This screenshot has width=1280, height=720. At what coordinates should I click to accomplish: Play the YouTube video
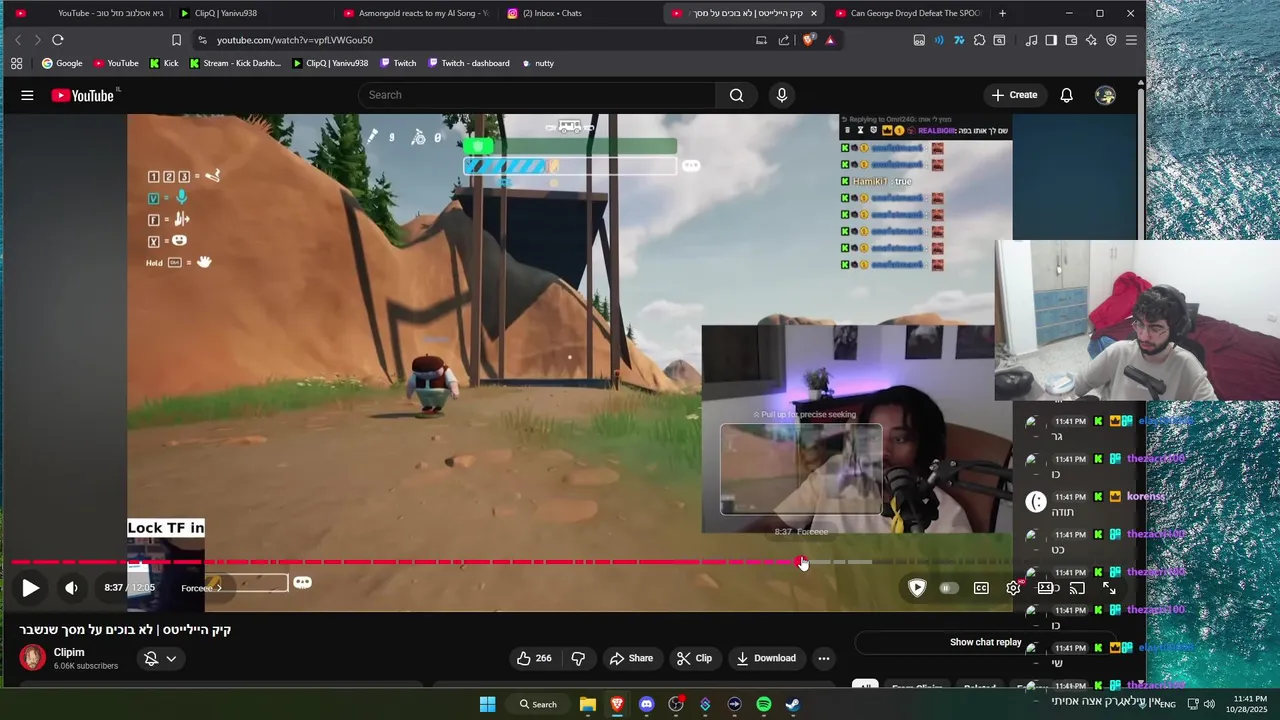pyautogui.click(x=31, y=588)
